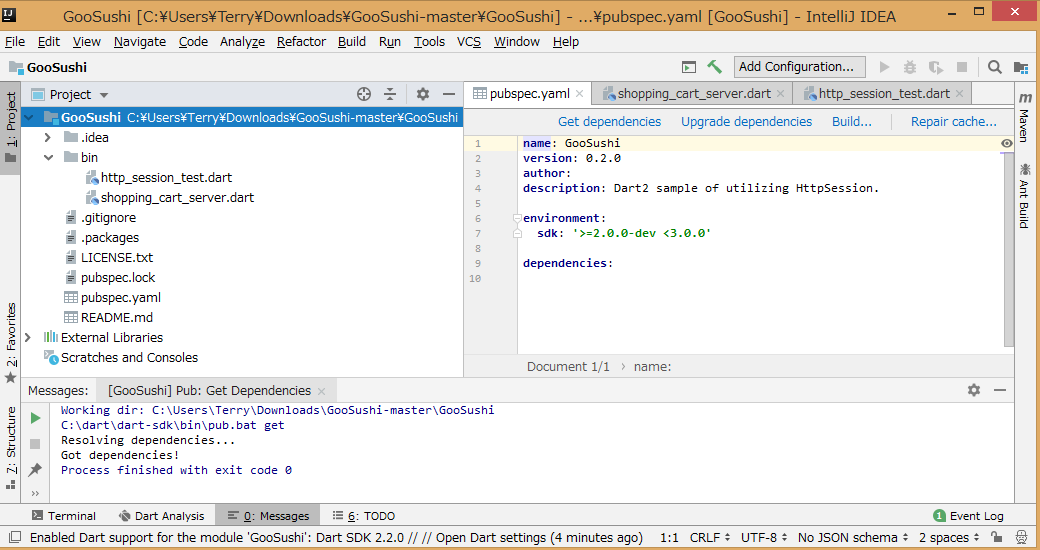
Task: Click the Scroll from Source target icon
Action: [363, 94]
